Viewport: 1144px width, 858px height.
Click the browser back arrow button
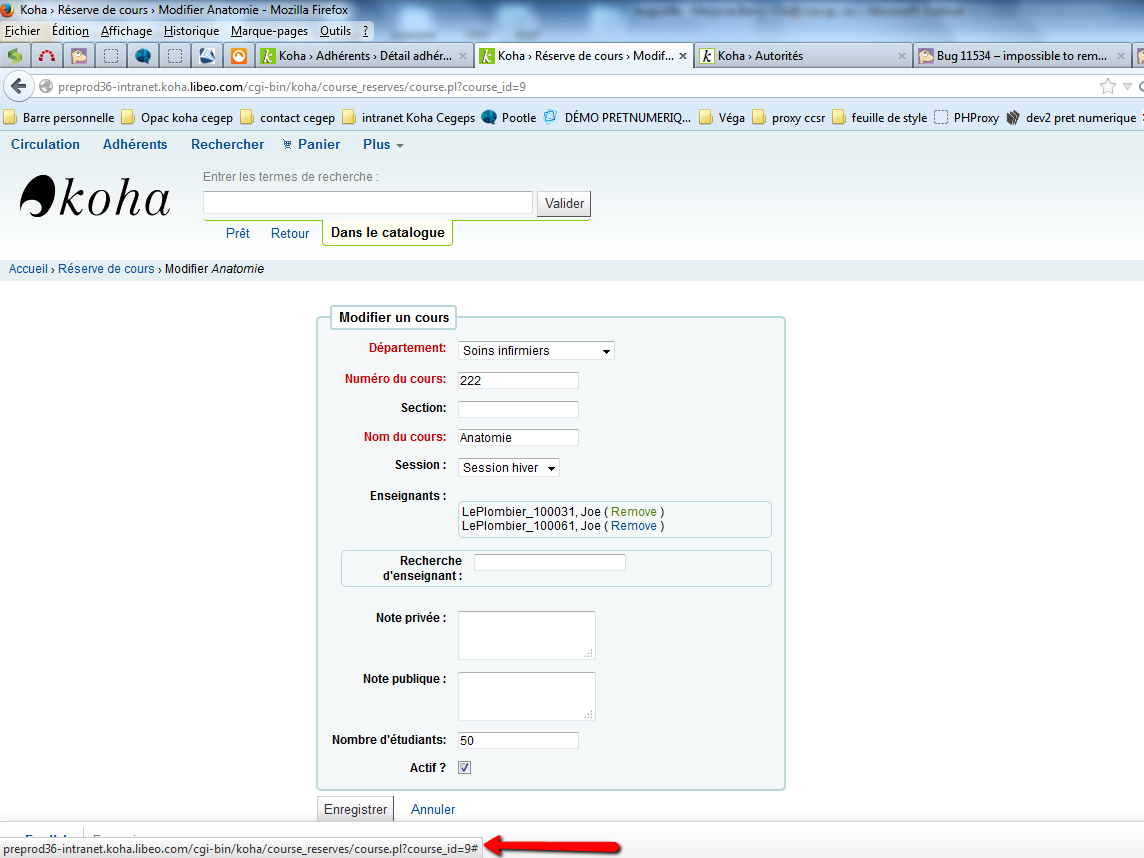pos(20,87)
